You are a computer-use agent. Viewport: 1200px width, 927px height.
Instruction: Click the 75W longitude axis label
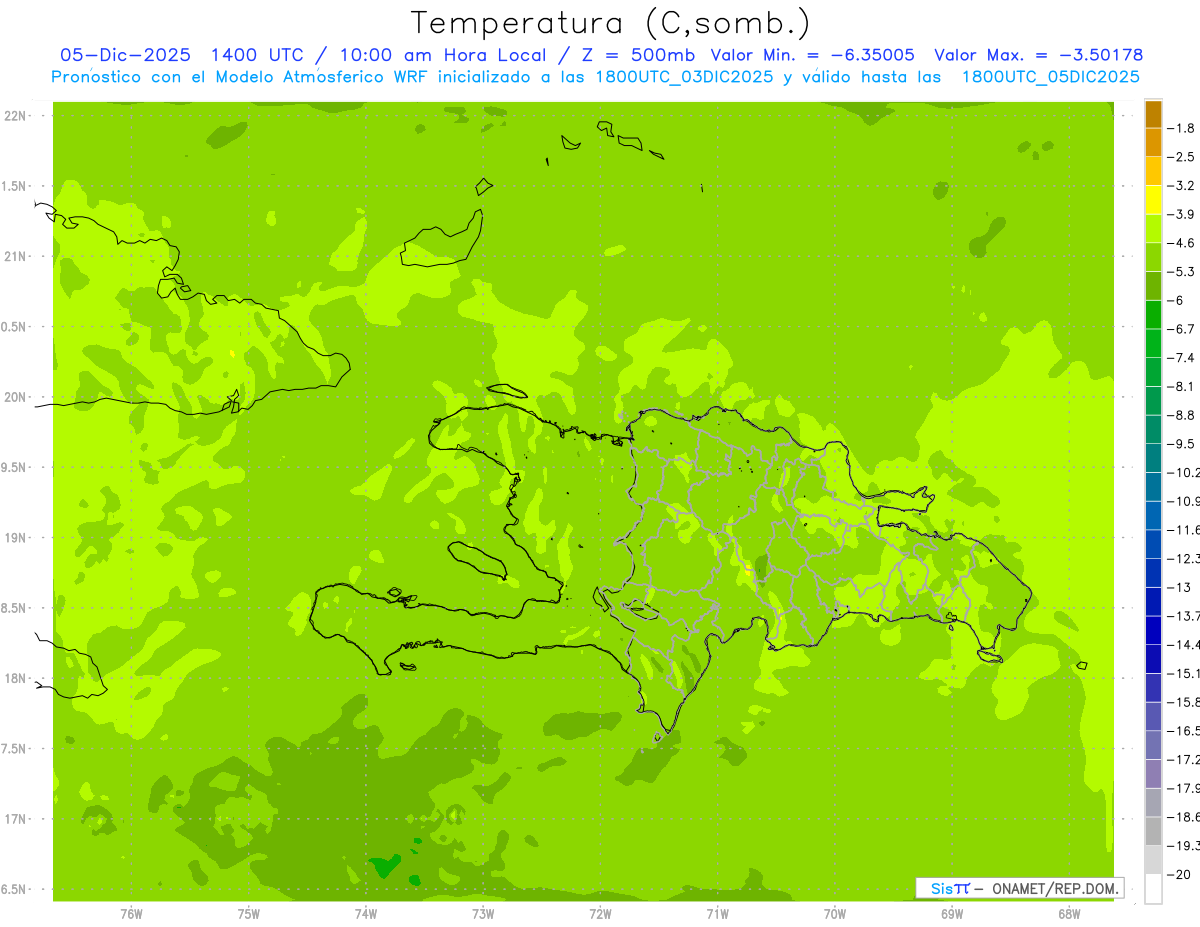coord(249,914)
